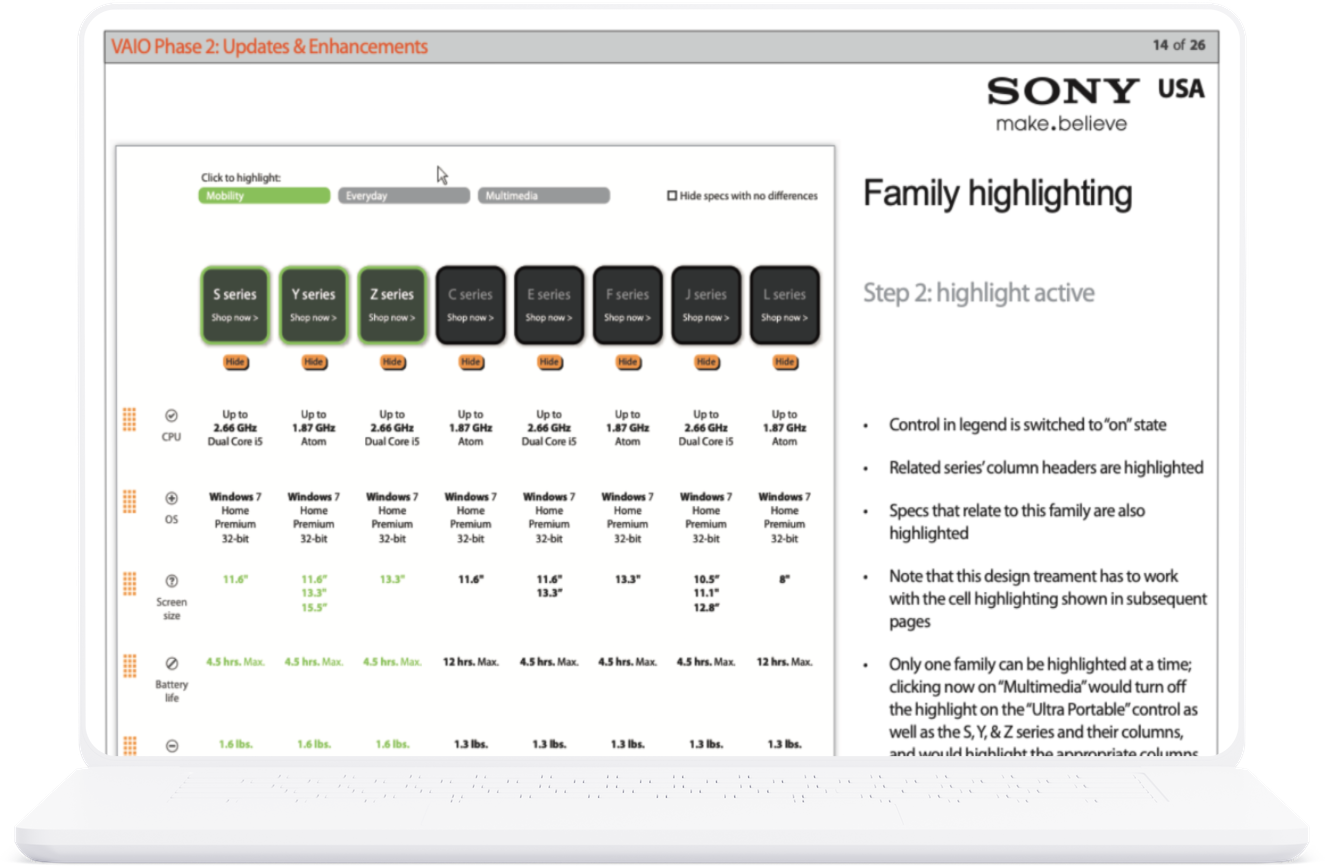This screenshot has height=866, width=1325.
Task: Click '4.5 hrs. Max.' battery under S series
Action: tap(235, 662)
